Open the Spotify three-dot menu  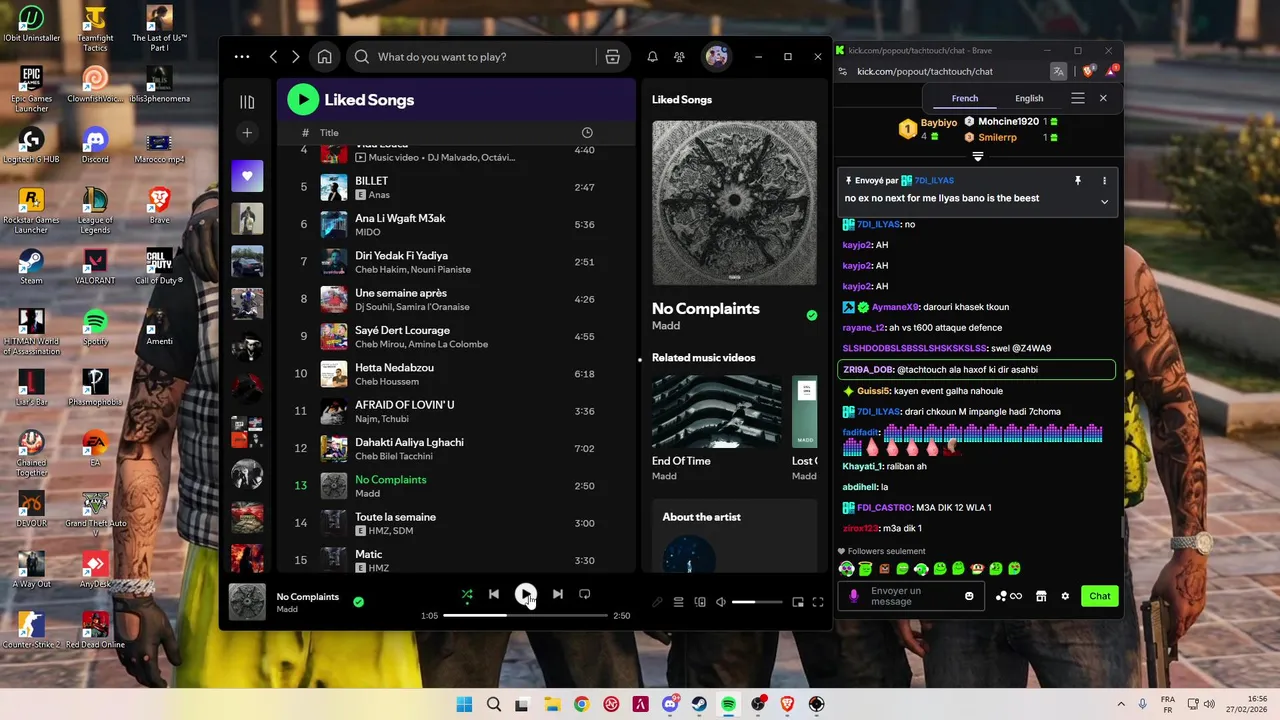(242, 57)
